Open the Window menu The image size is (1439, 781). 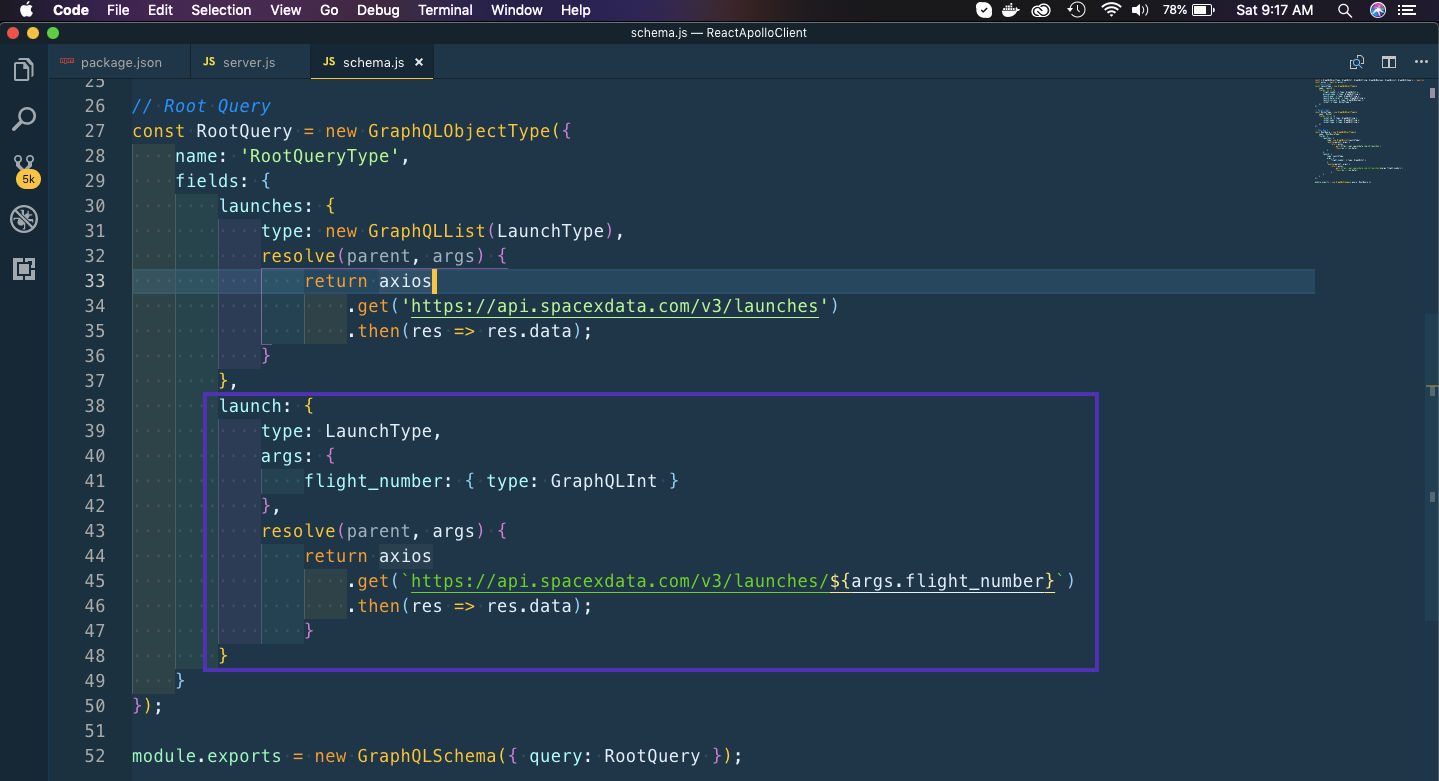pos(517,10)
